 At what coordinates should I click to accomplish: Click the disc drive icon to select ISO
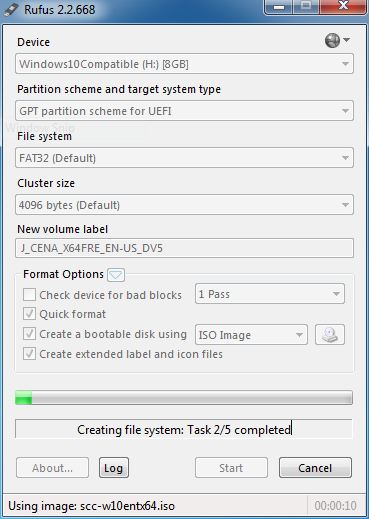pyautogui.click(x=330, y=334)
